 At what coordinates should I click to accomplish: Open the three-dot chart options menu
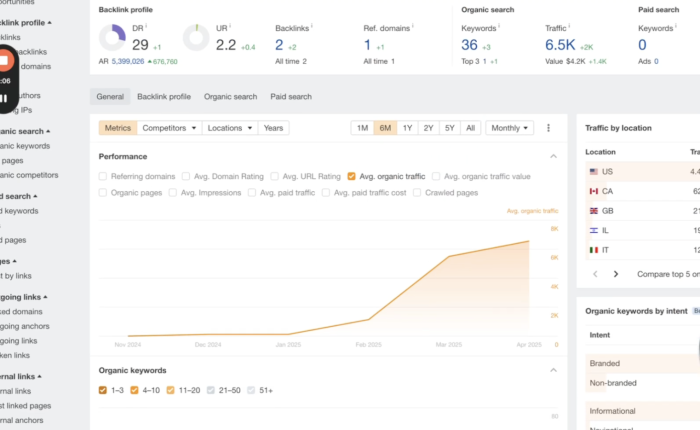tap(548, 128)
